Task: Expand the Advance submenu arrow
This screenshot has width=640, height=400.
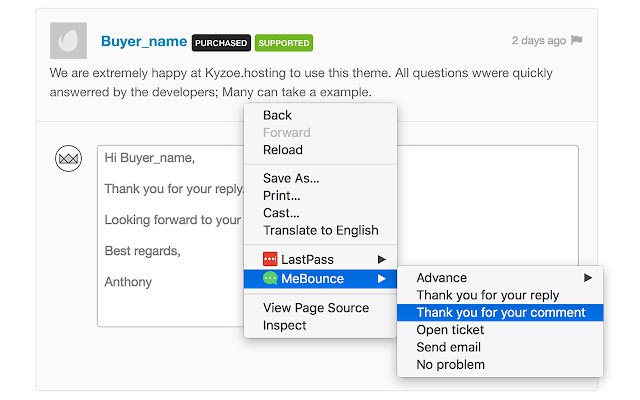Action: click(588, 278)
